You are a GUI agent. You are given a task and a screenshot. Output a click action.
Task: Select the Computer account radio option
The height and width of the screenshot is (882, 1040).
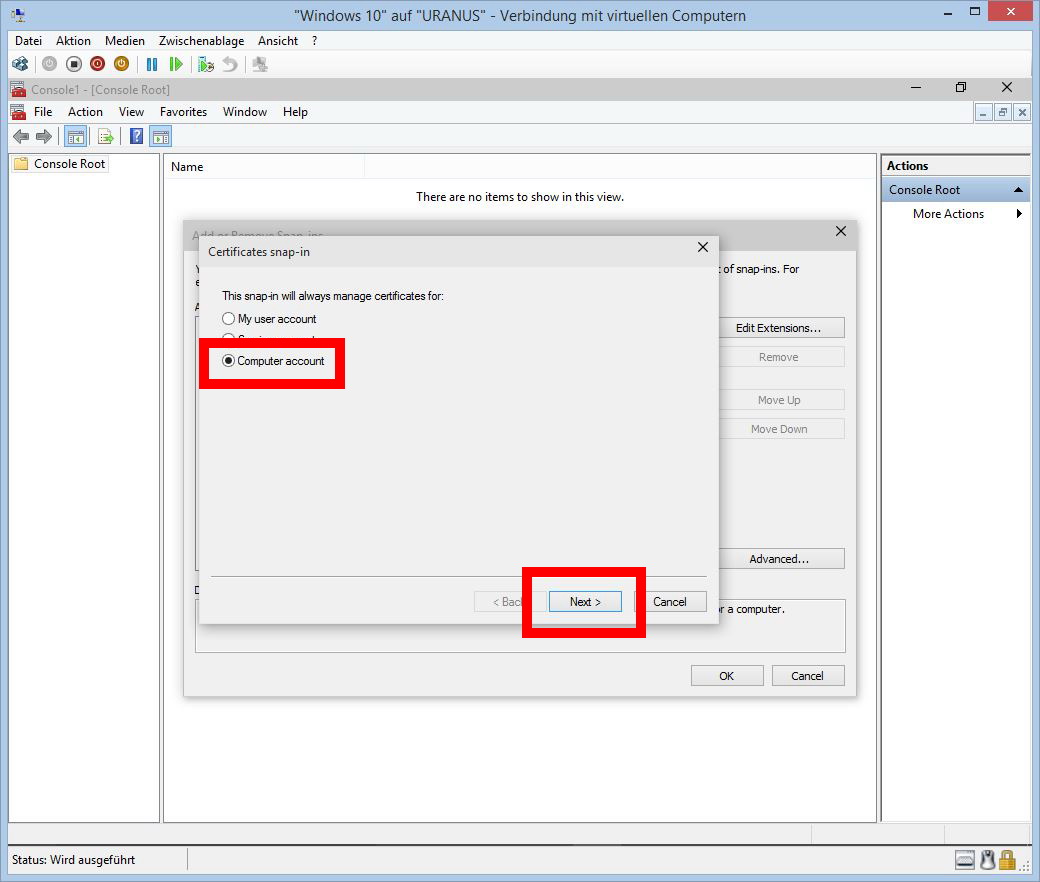pos(229,361)
